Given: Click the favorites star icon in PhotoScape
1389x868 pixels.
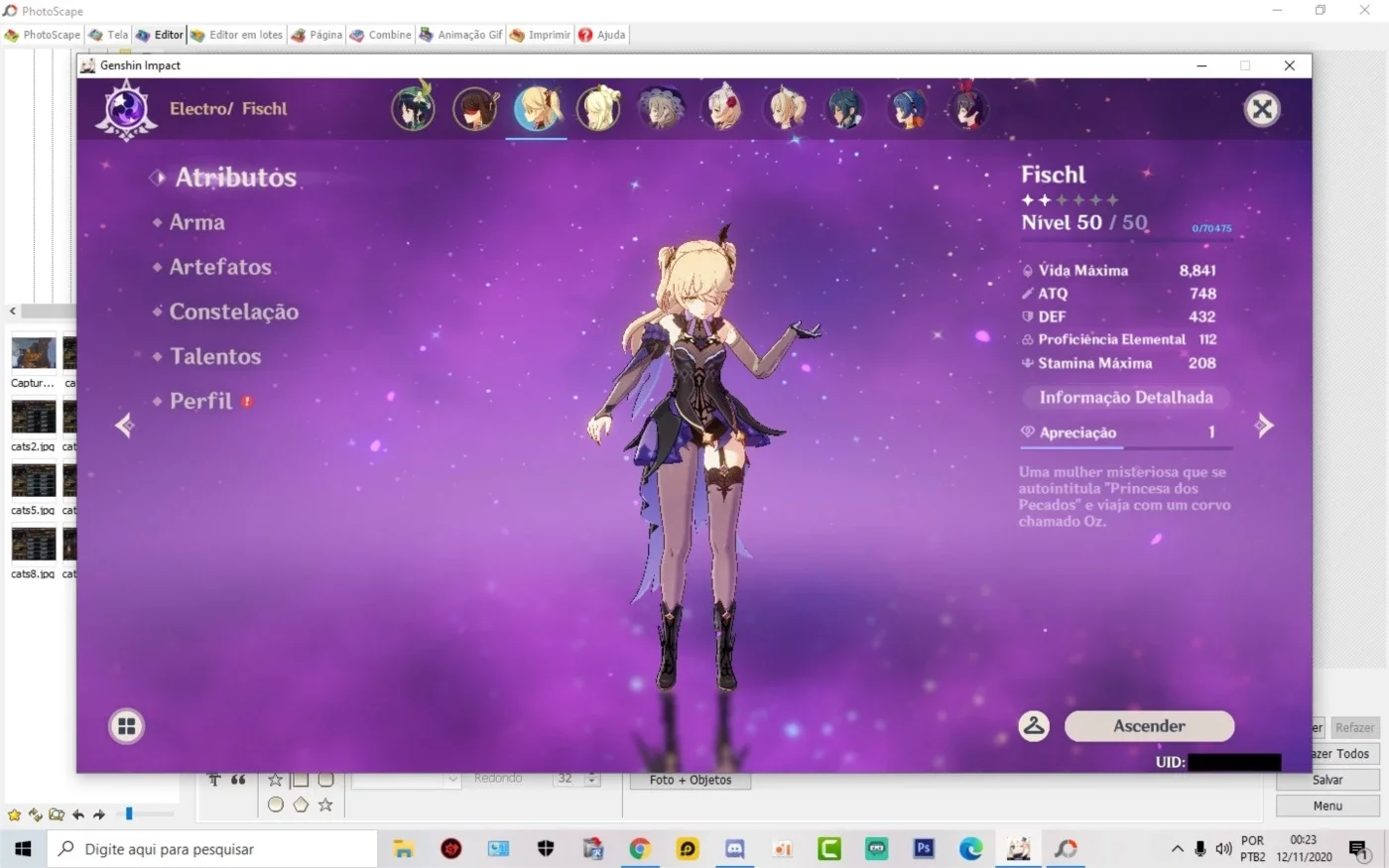Looking at the screenshot, I should click(14, 814).
